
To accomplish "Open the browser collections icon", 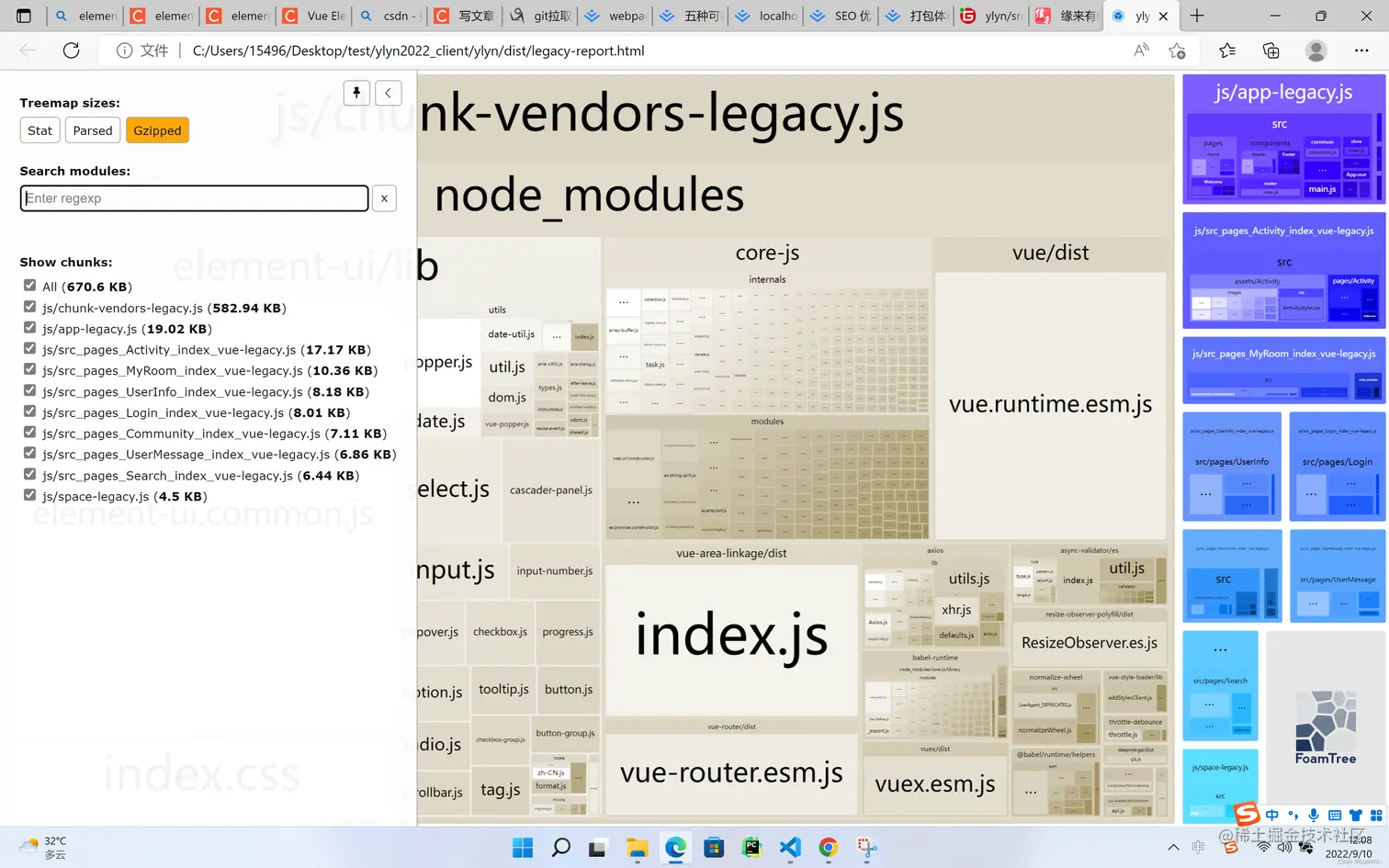I will tap(1271, 51).
